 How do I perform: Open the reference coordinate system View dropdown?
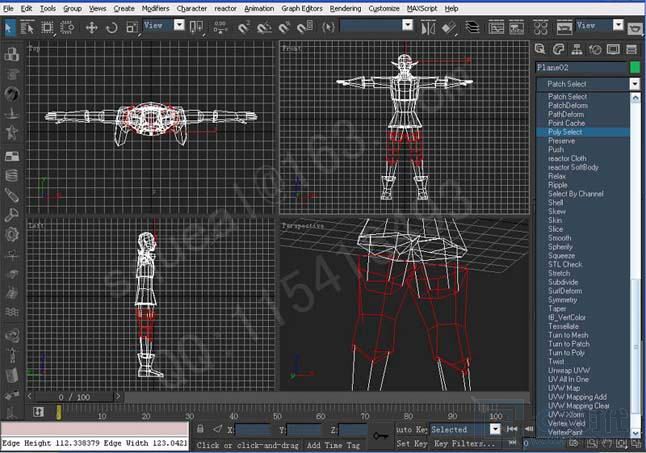[x=179, y=26]
